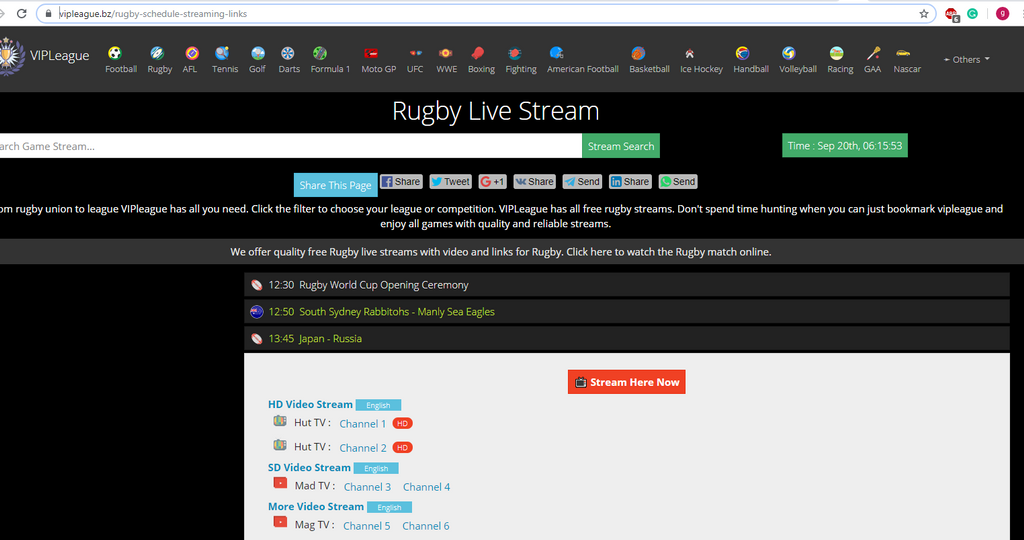Open Hut TV Channel 1 link
1024x540 pixels.
362,424
